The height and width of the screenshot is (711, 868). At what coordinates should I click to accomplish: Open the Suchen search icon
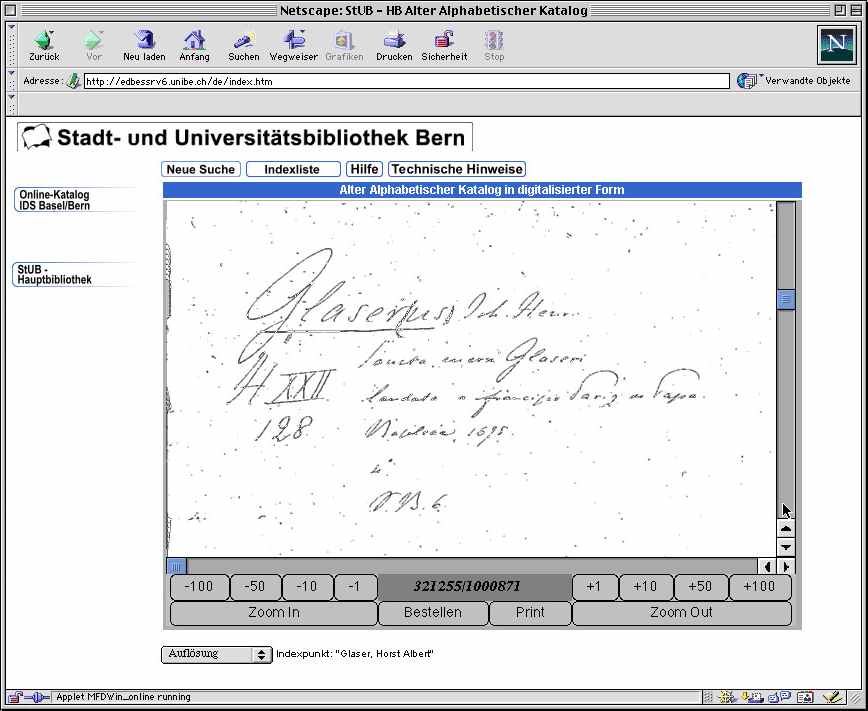click(243, 41)
